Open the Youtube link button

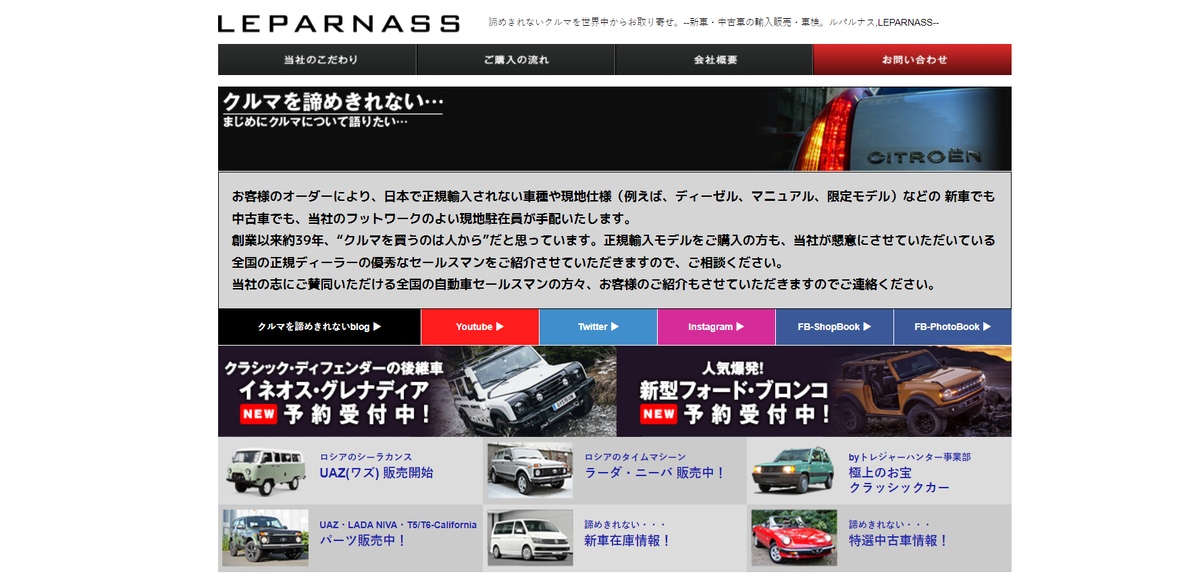coord(480,327)
